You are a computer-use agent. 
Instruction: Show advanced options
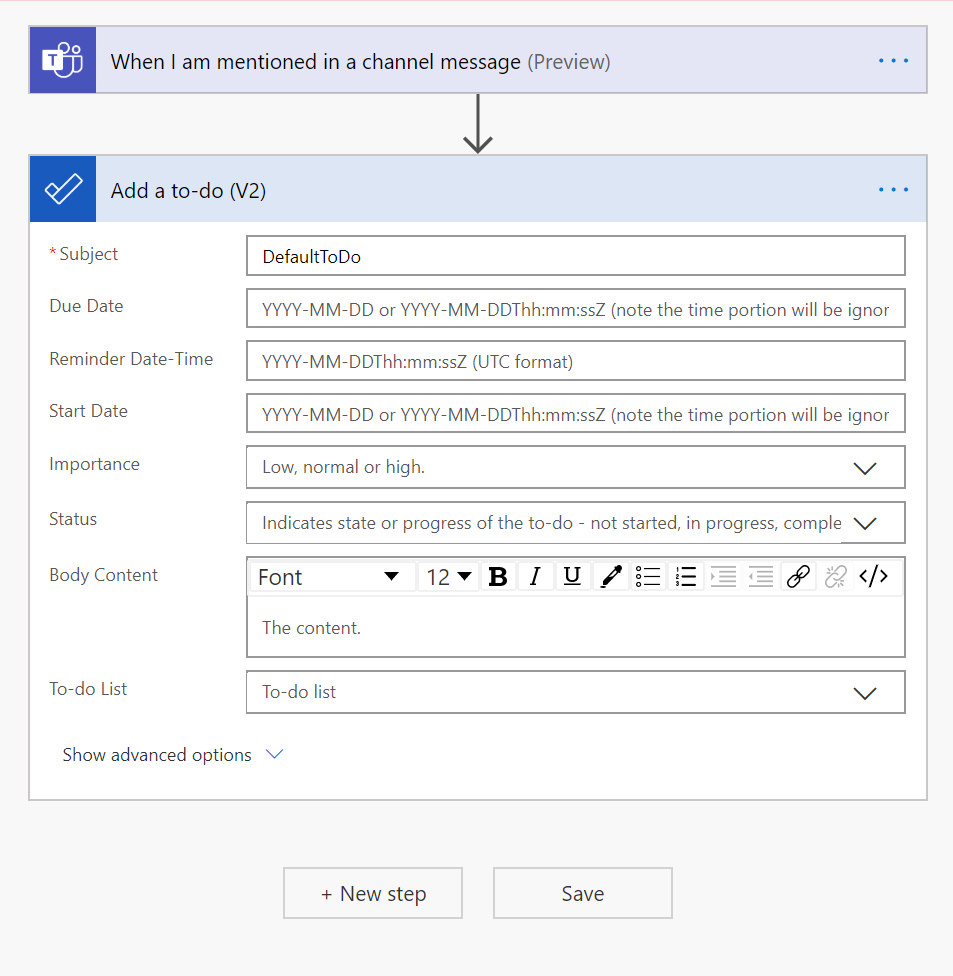coord(172,754)
